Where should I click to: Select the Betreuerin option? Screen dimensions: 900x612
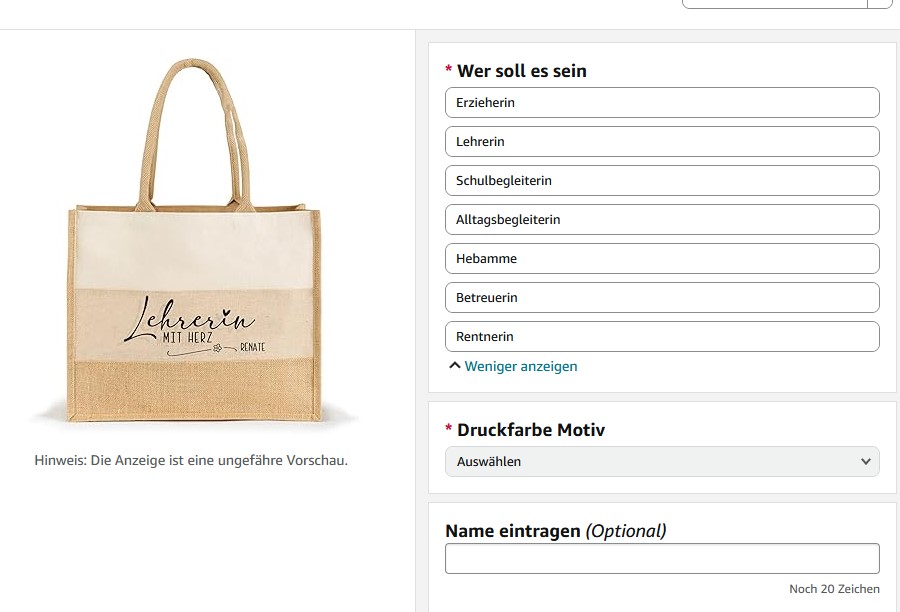coord(662,298)
